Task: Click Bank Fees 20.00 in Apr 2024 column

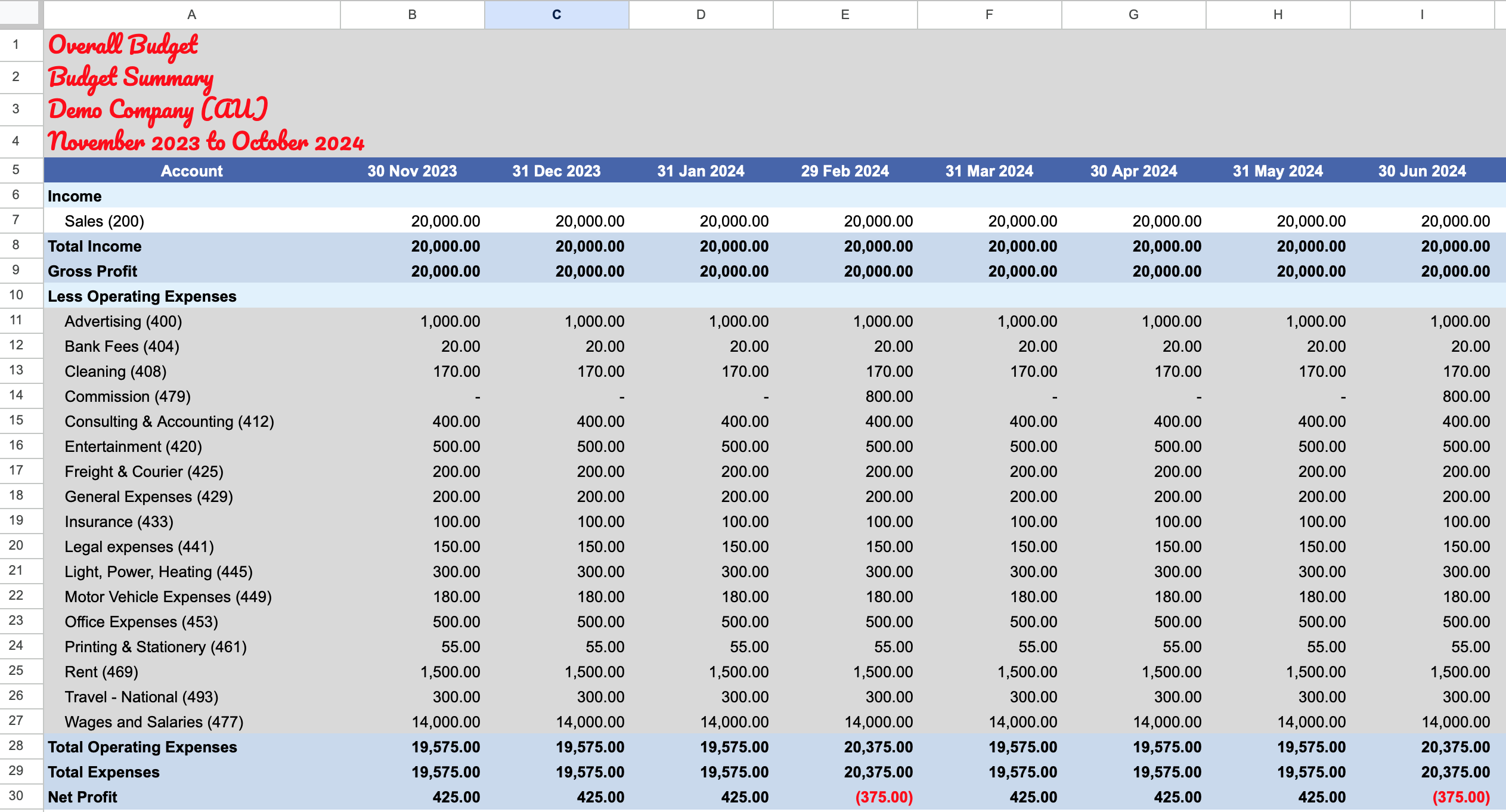Action: [x=1133, y=346]
